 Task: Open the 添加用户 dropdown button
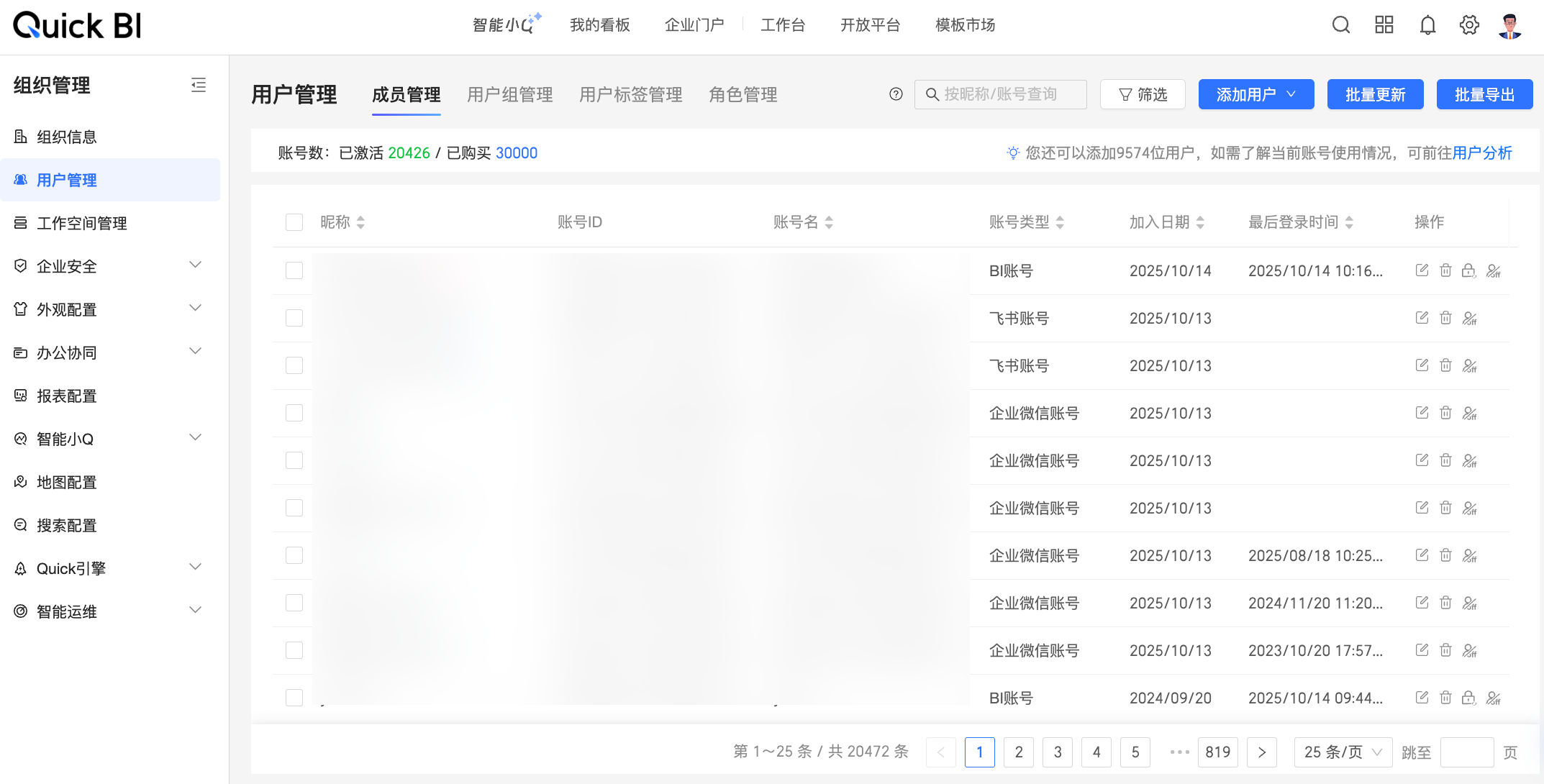click(1255, 94)
